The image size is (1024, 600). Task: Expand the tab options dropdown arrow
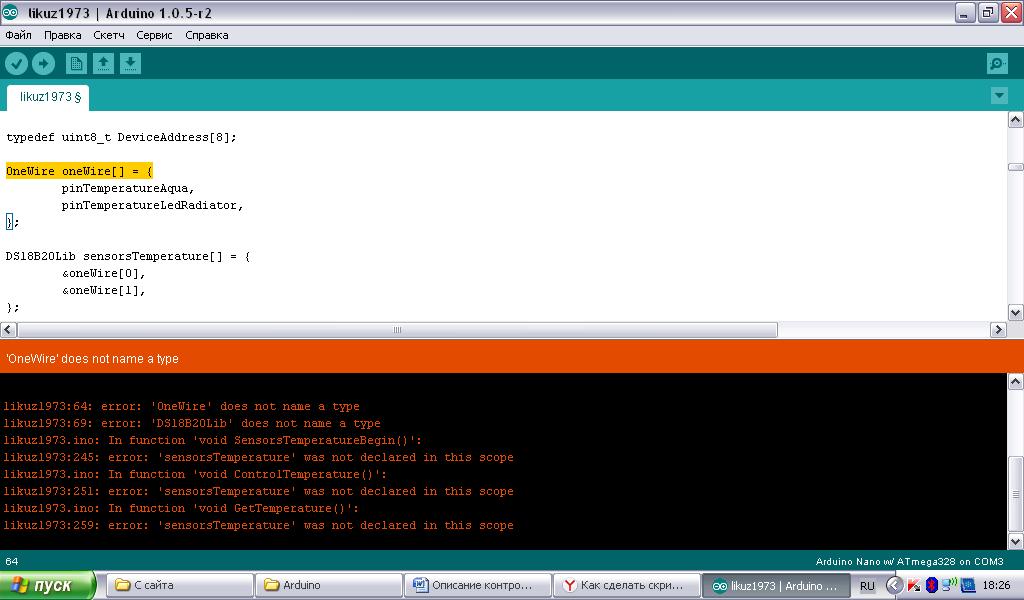(x=998, y=96)
